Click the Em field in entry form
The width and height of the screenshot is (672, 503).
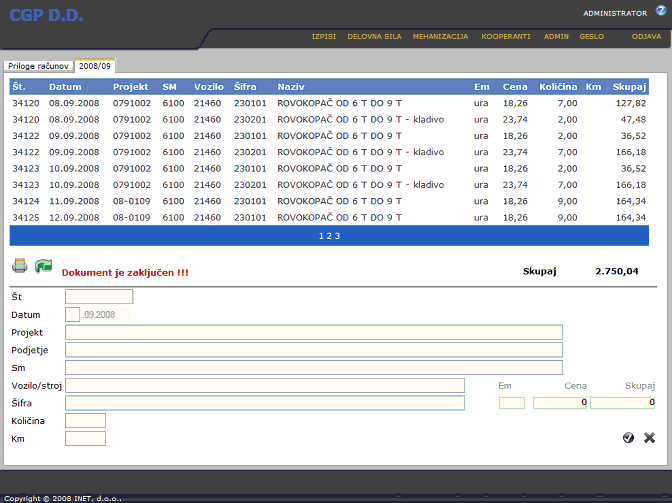tap(512, 403)
